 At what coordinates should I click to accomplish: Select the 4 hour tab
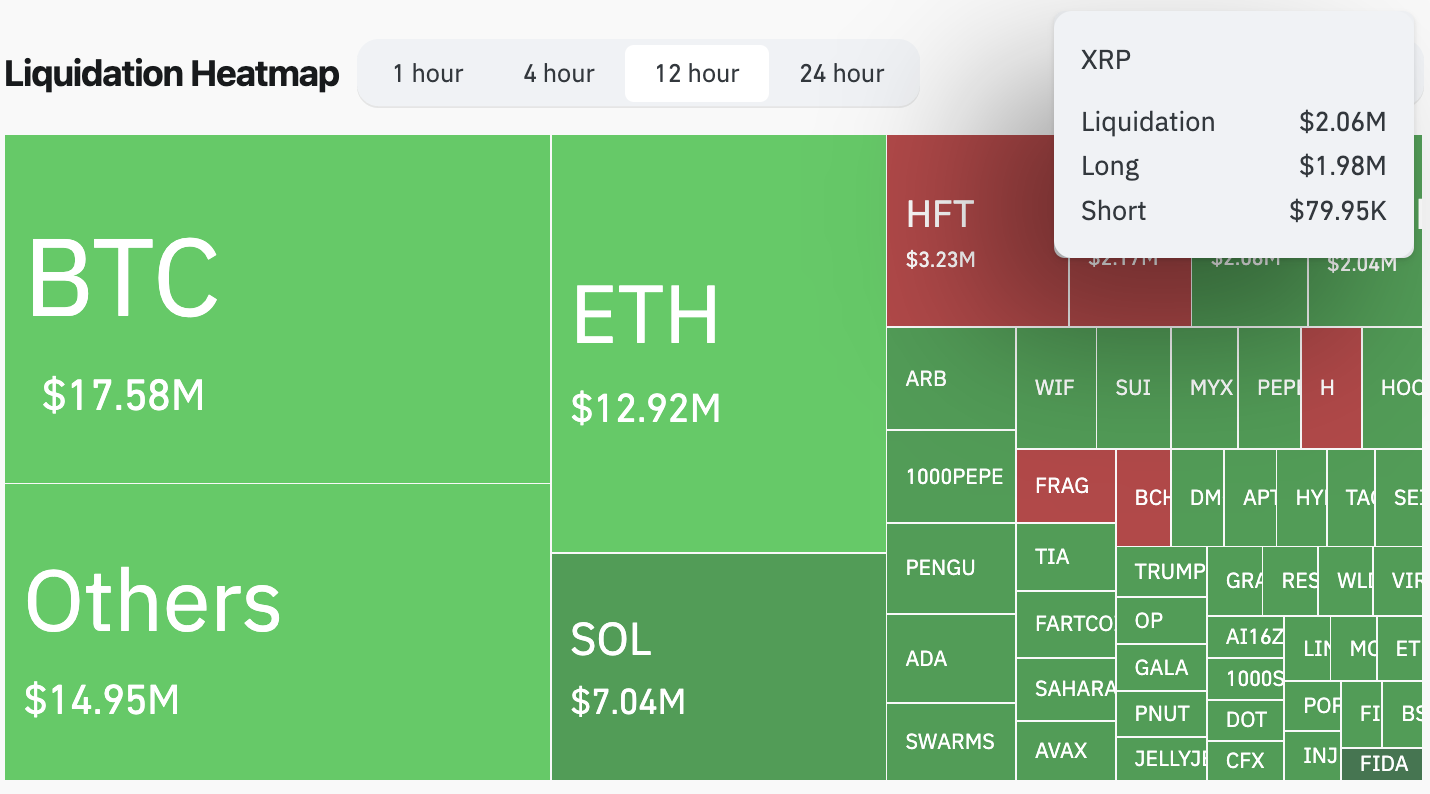coord(559,73)
